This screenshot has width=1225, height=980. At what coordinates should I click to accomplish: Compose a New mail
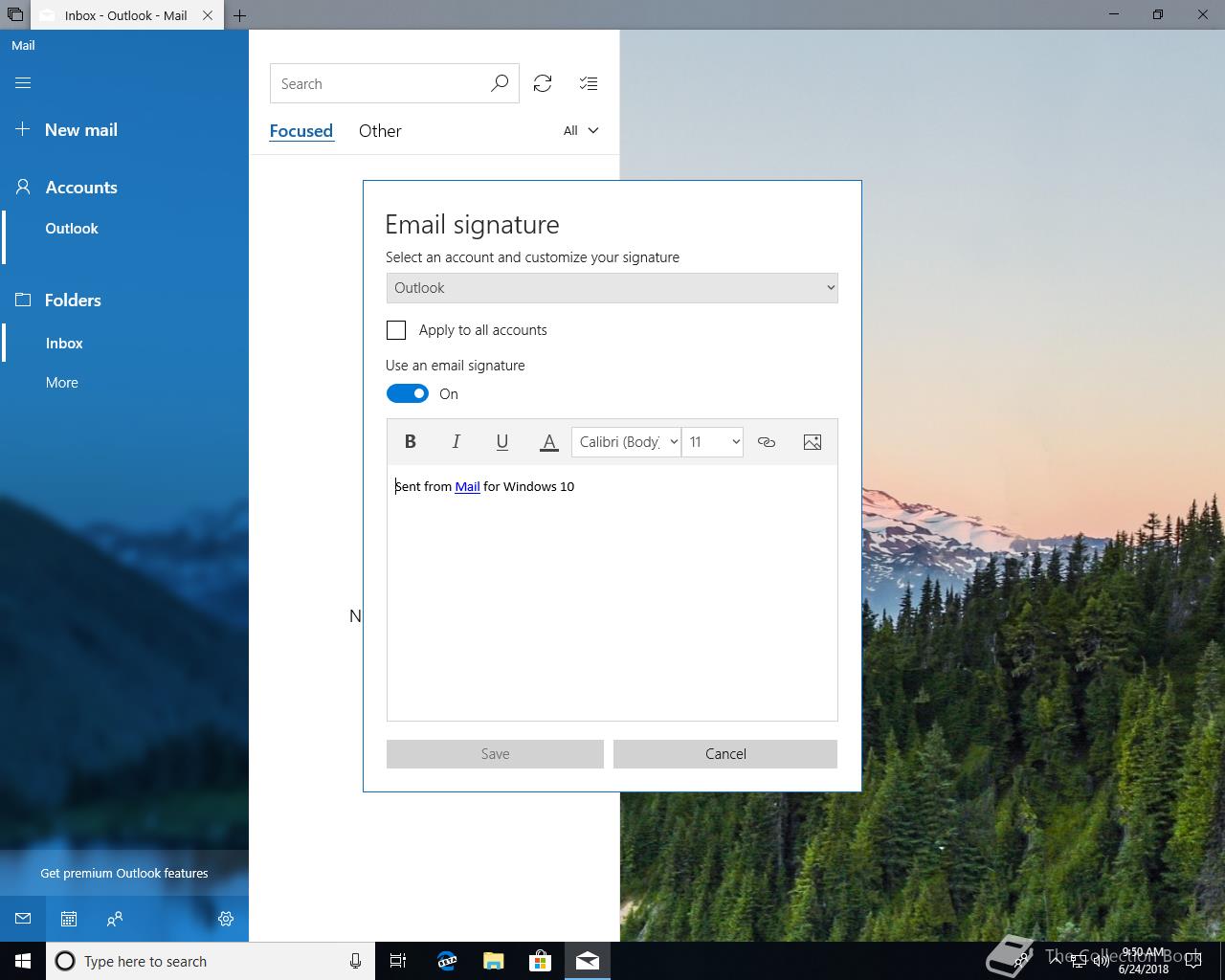click(67, 130)
